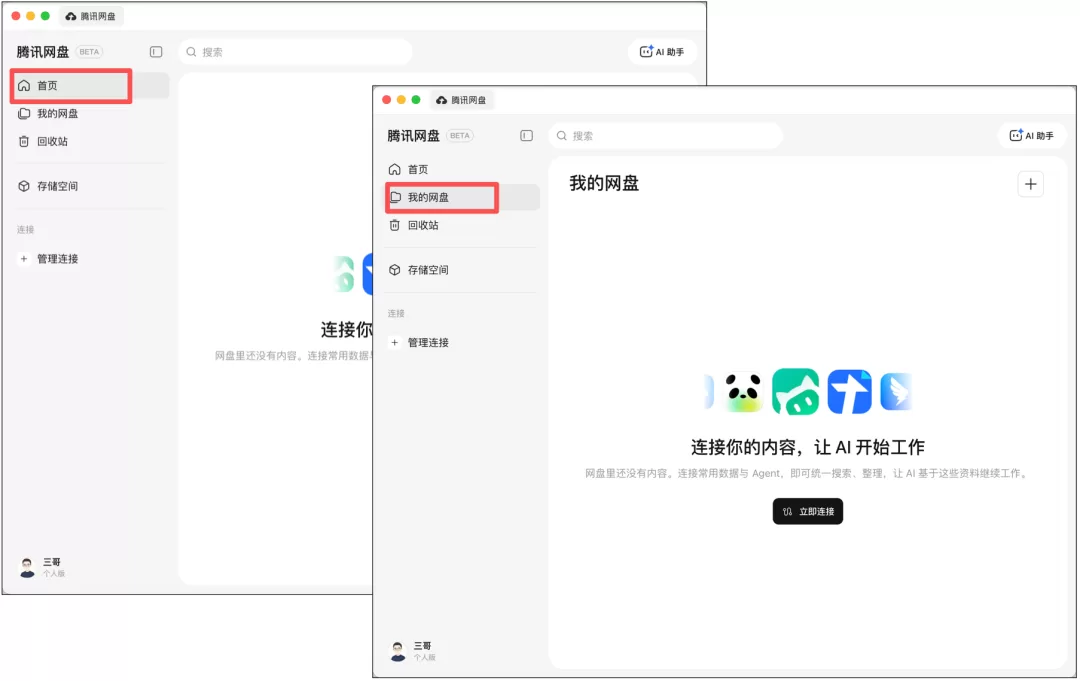Click the BETA badge in the front window
This screenshot has width=1080, height=681.
coord(459,136)
